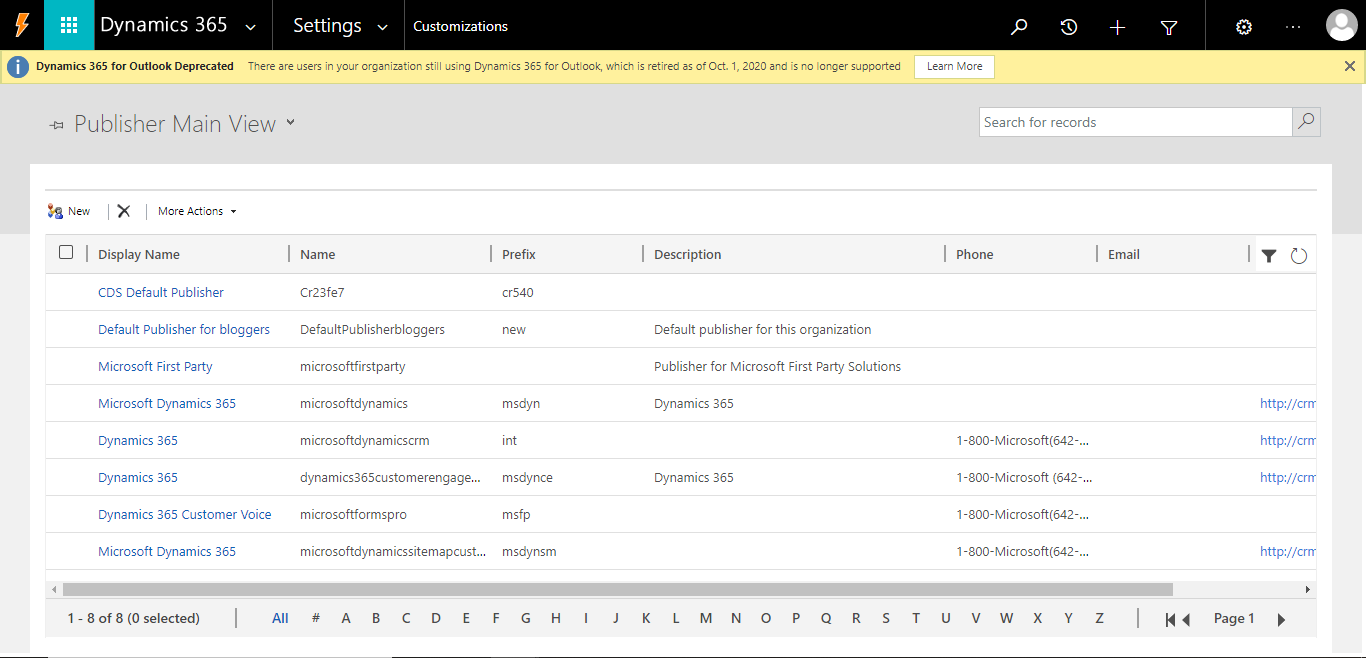The width and height of the screenshot is (1366, 658).
Task: Click the DefaultPublisherbloggers name cell
Action: [372, 329]
